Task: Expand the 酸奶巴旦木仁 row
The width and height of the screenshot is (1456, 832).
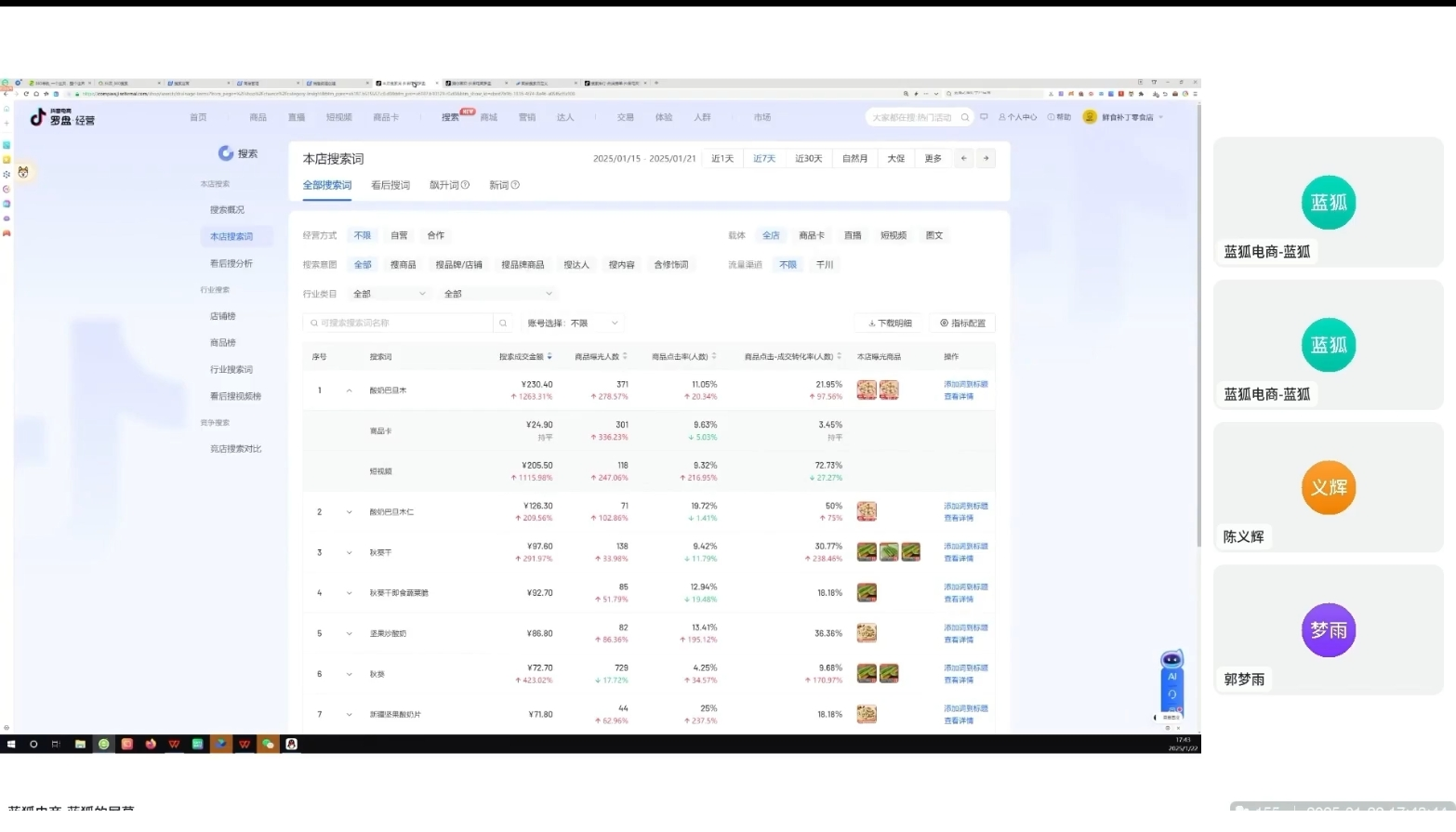Action: click(350, 512)
